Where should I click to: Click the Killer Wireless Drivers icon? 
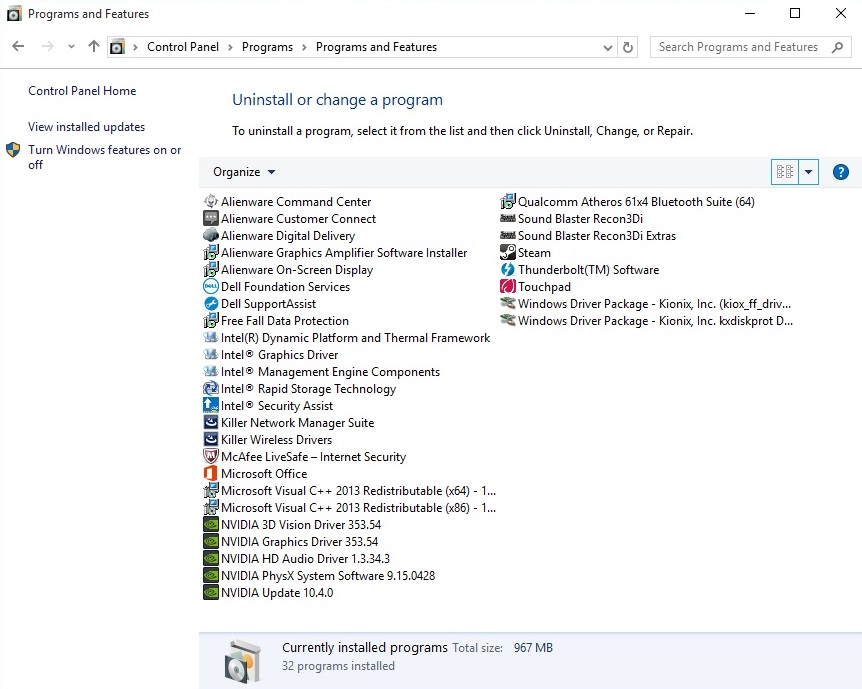(x=211, y=440)
